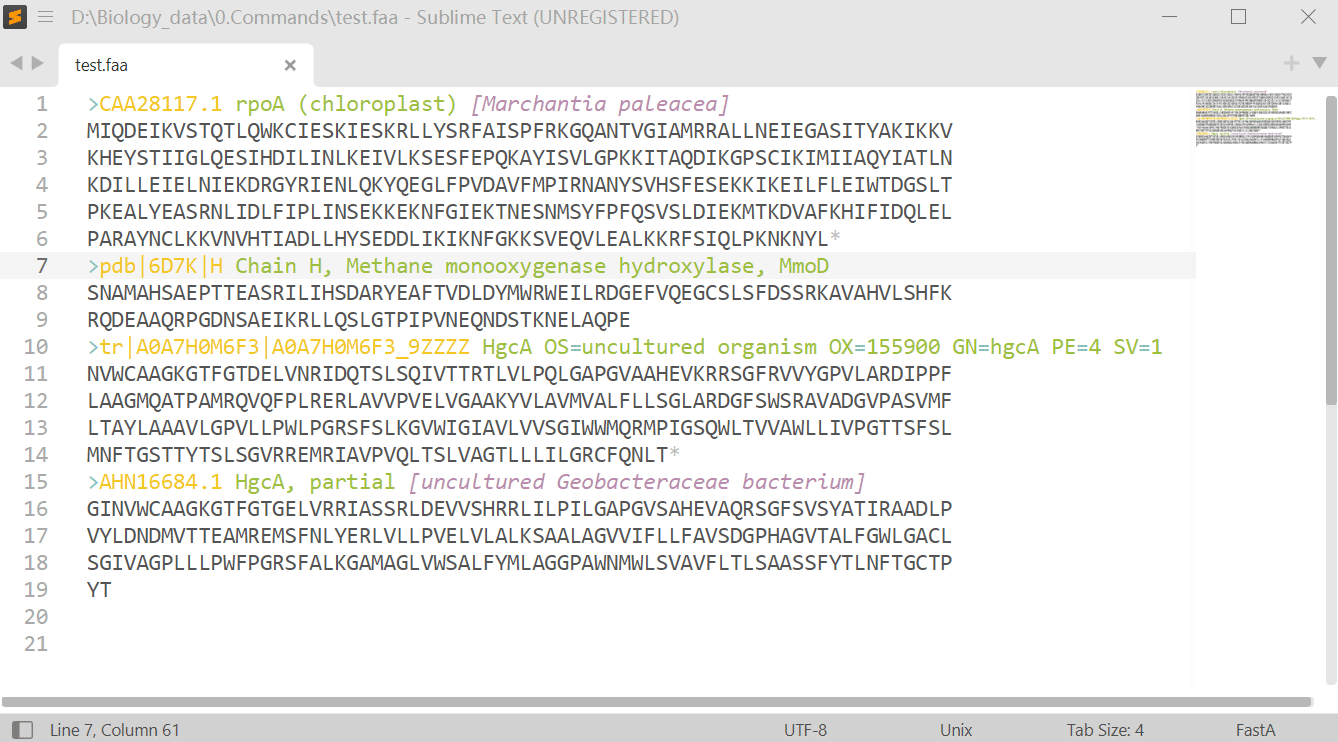Place cursor in CAA28117.1 rpoA header line
The image size is (1338, 742).
[400, 104]
